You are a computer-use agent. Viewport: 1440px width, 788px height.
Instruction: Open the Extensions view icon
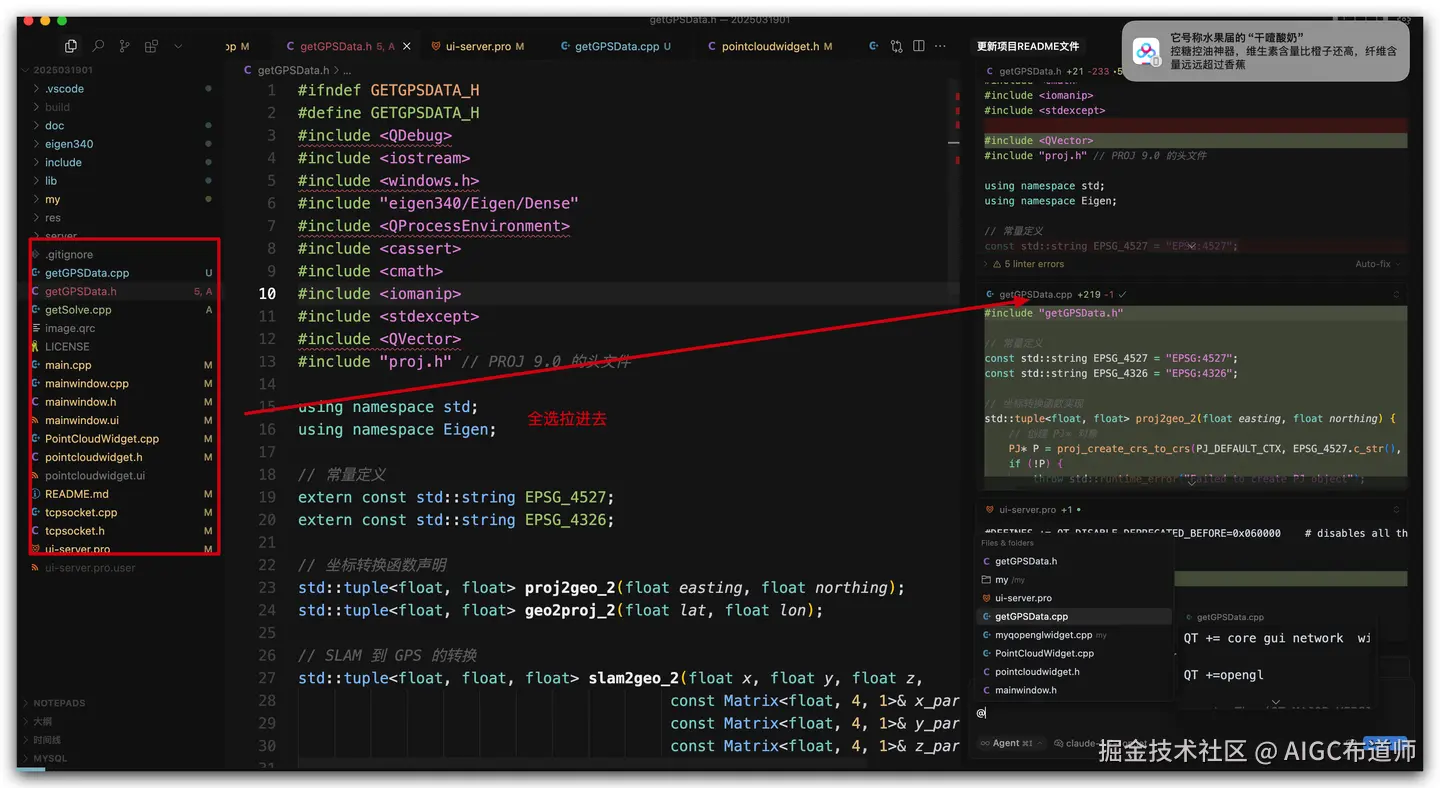point(152,46)
